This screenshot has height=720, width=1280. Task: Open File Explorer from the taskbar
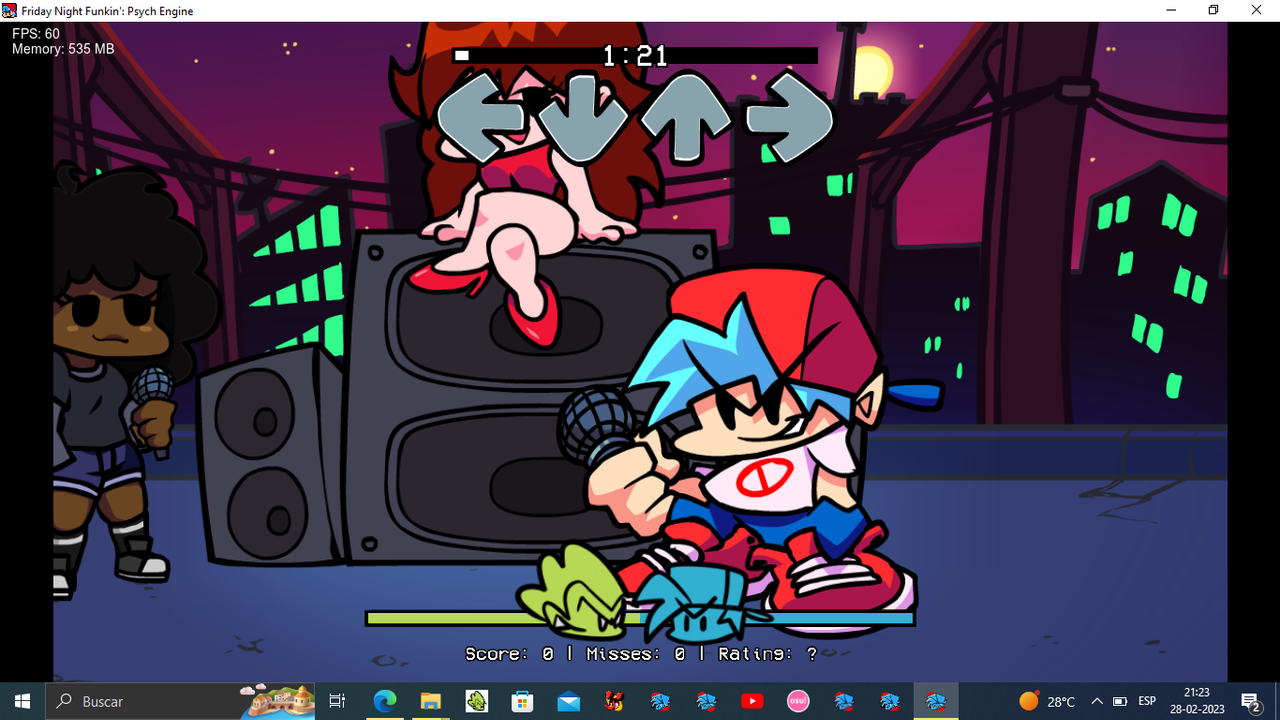coord(430,701)
